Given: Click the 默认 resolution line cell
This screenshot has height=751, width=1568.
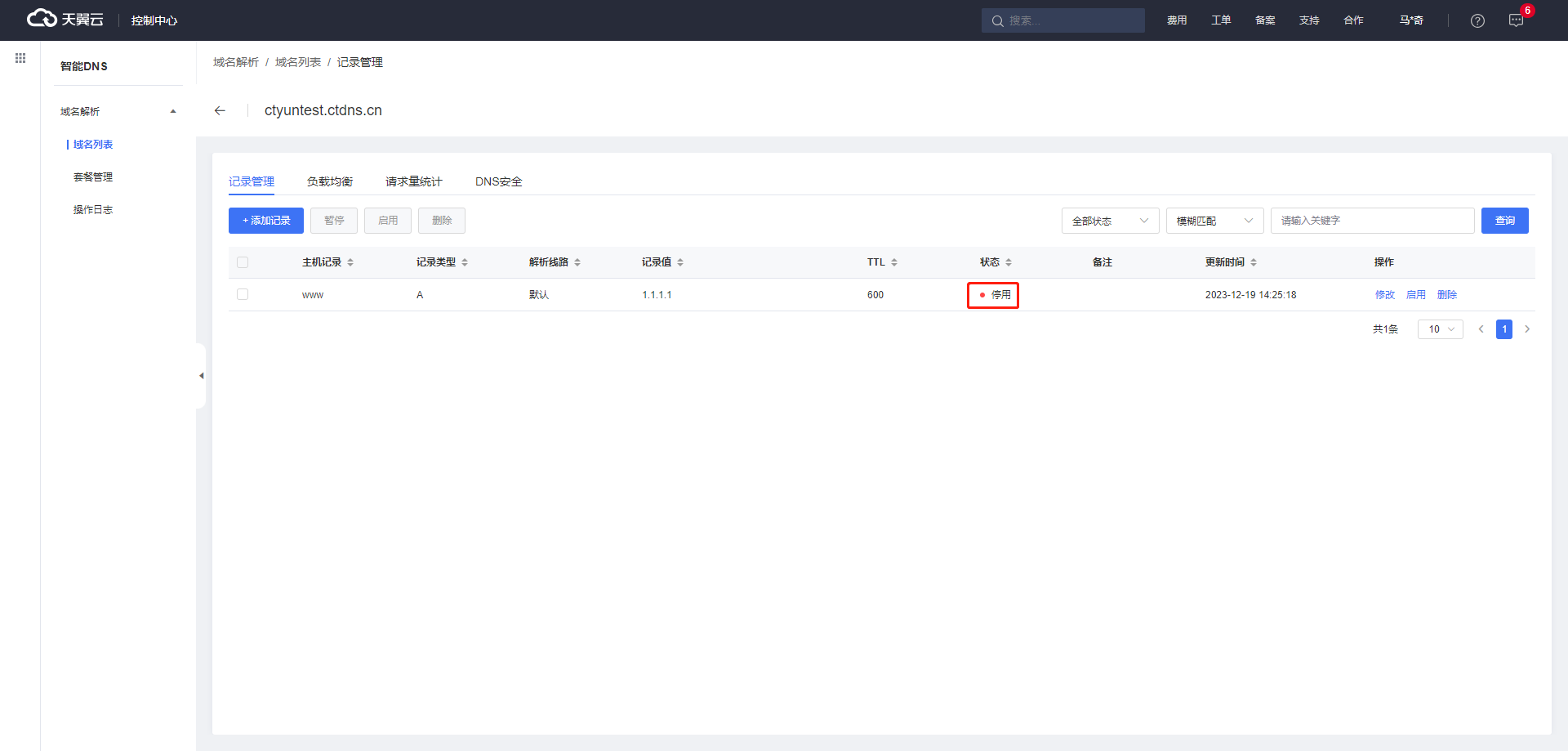Looking at the screenshot, I should pyautogui.click(x=539, y=295).
